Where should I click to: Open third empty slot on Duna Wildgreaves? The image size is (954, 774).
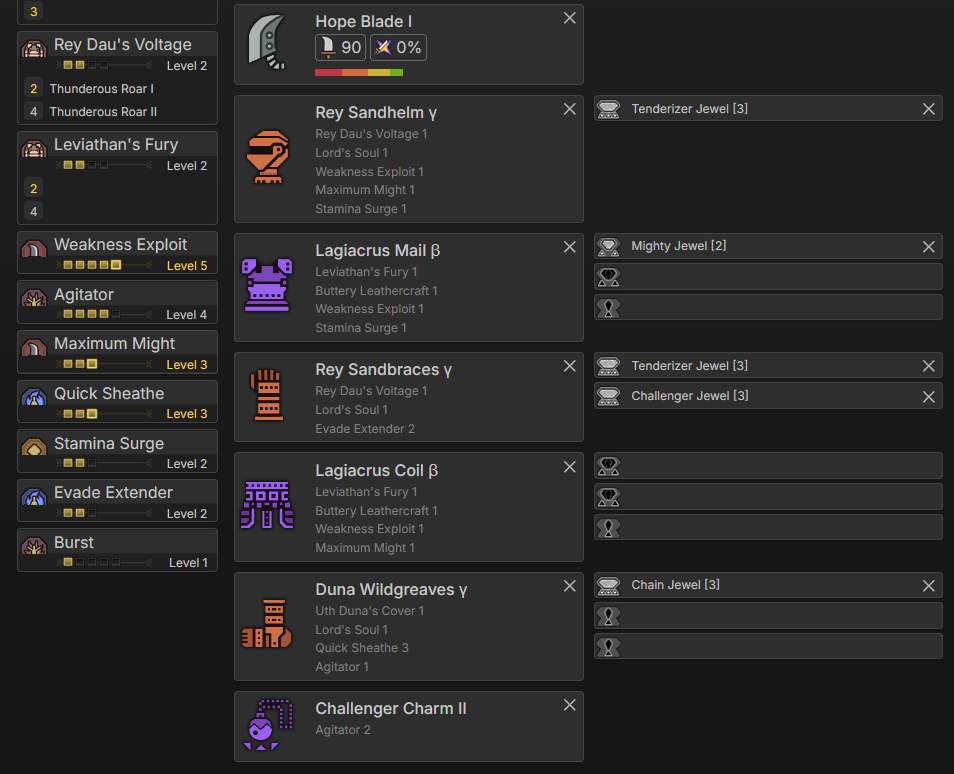coord(768,646)
